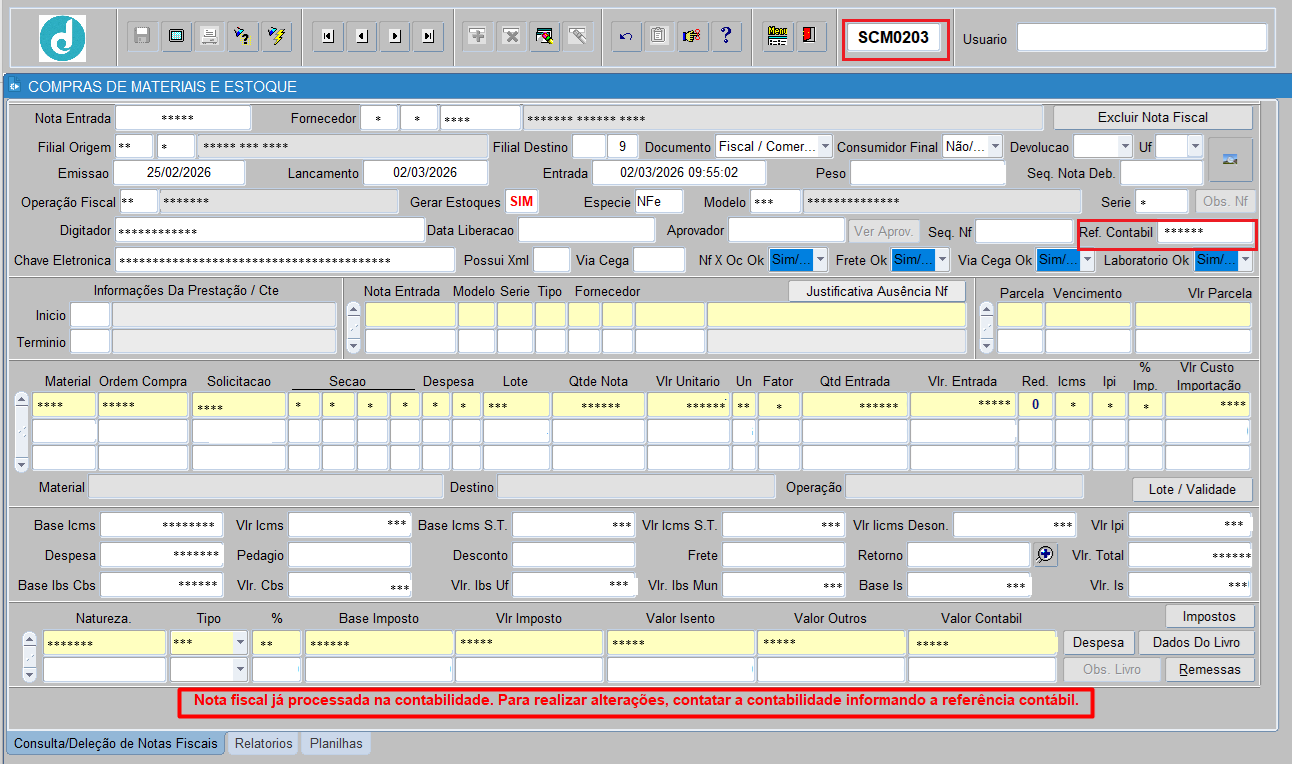Click the undo arrow toolbar icon
This screenshot has width=1292, height=764.
[x=626, y=36]
